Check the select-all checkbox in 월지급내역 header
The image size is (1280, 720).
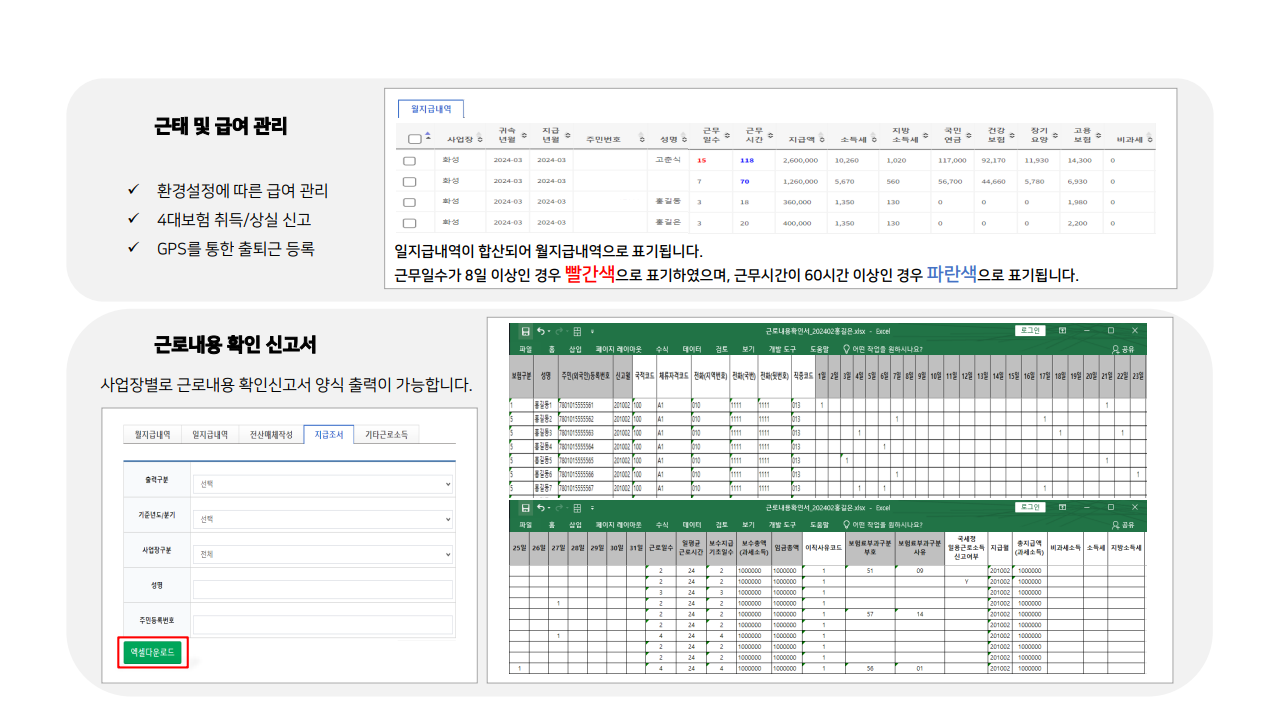pyautogui.click(x=414, y=139)
